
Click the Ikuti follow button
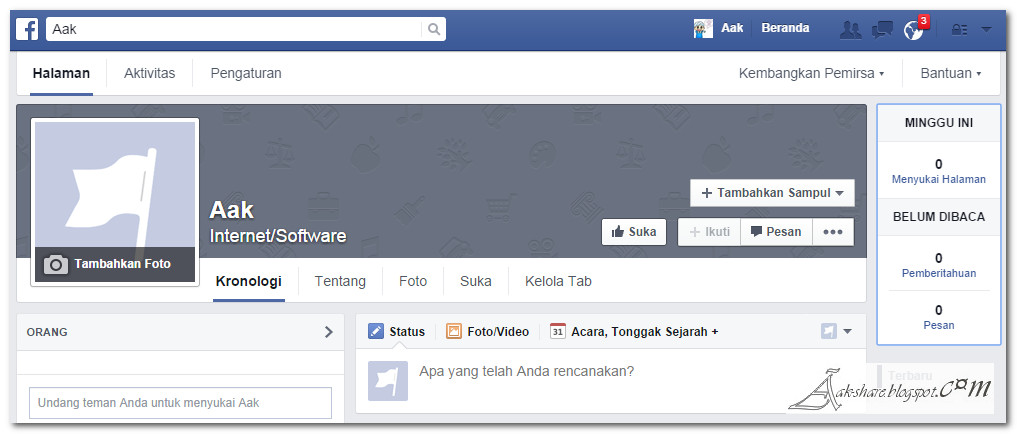709,232
